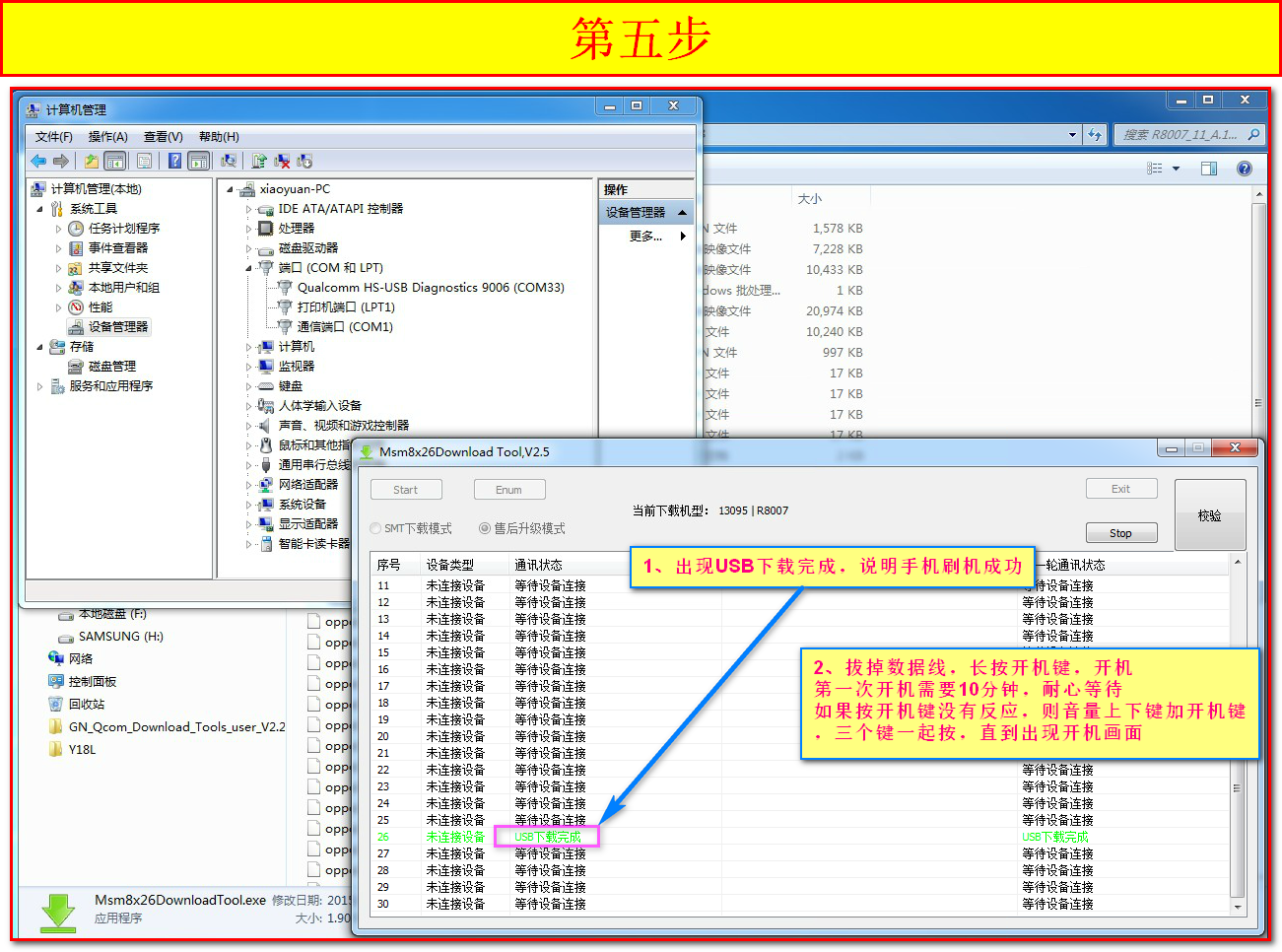1282x952 pixels.
Task: Open the 文件(F) menu
Action: pos(54,137)
